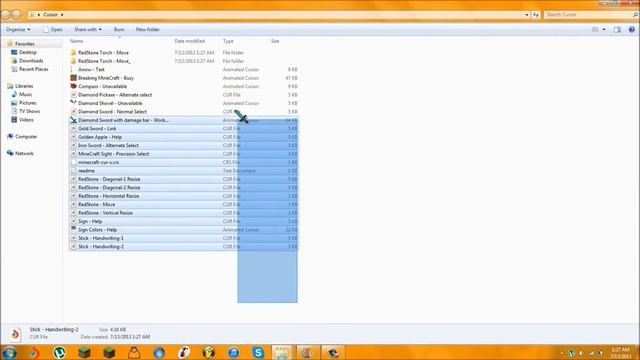Open the Videos library
Screen dimensions: 640x360
point(26,120)
